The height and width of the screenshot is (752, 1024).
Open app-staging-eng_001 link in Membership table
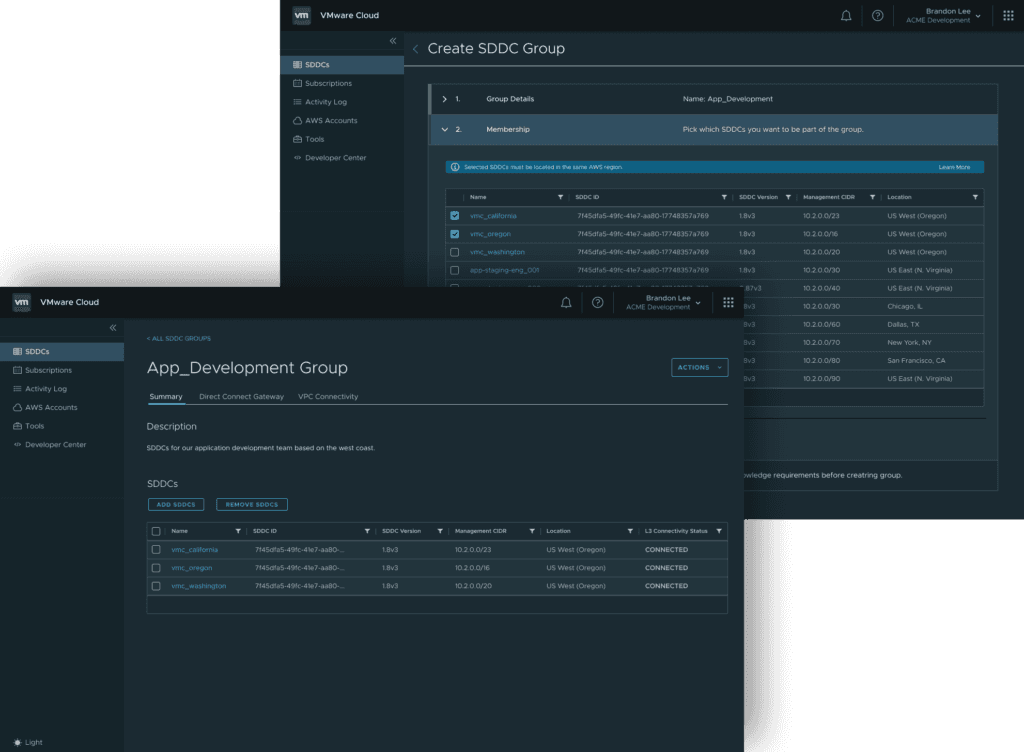click(504, 270)
